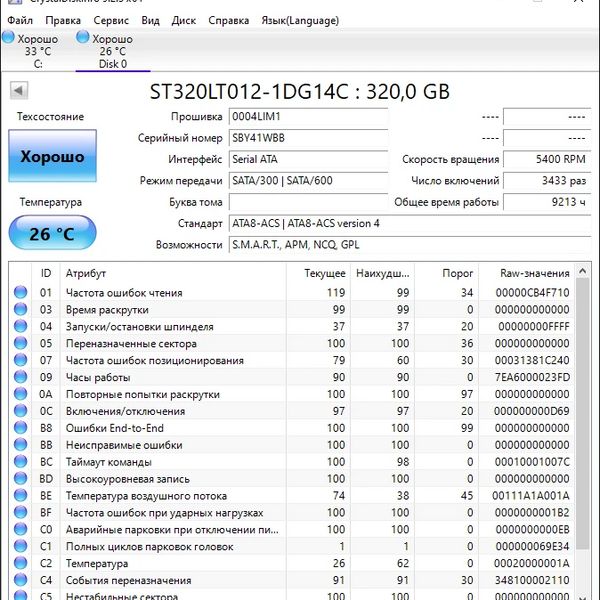Select attribute text Температура воздушного потока

click(146, 496)
